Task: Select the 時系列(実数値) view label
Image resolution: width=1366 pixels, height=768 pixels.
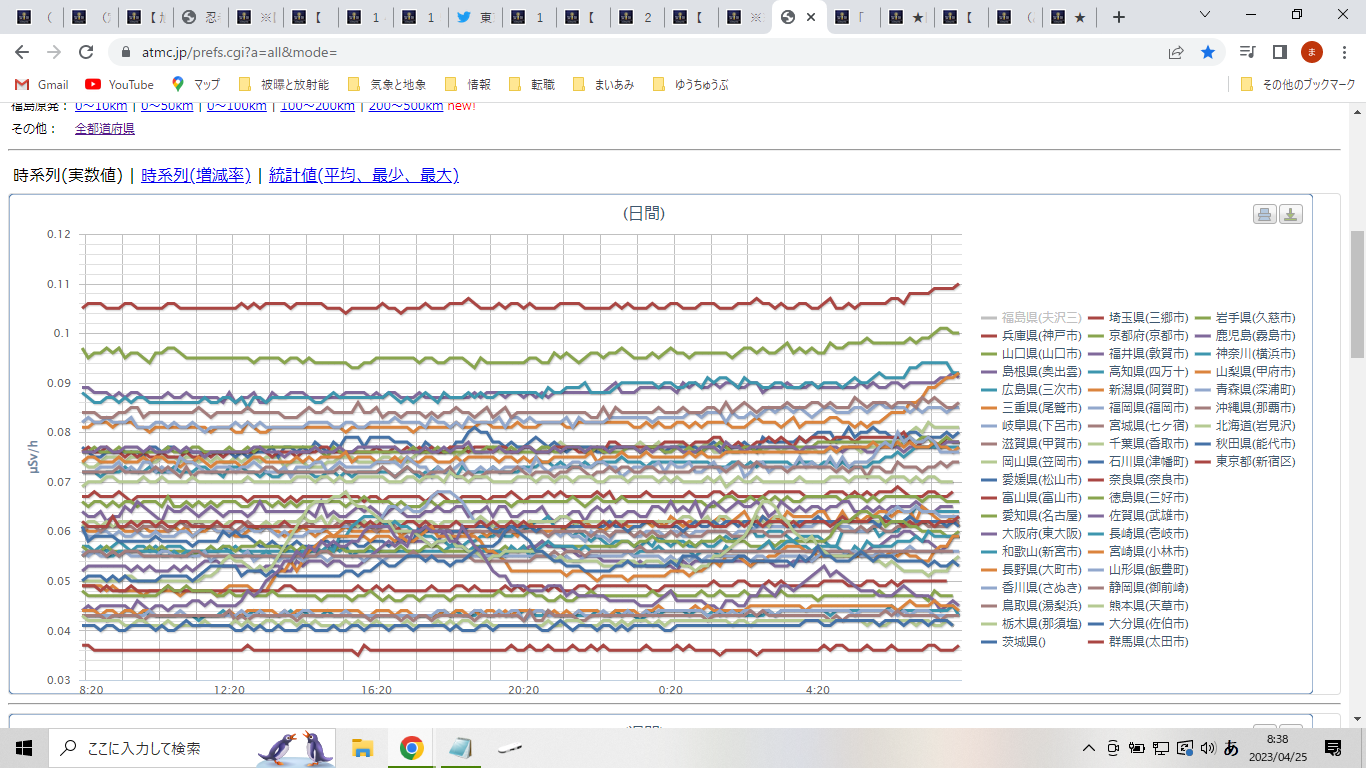Action: (x=68, y=175)
